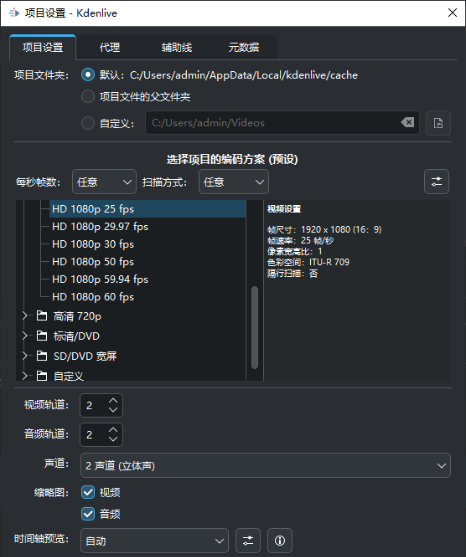This screenshot has height=557, width=466.
Task: Show timeline preview info icon
Action: tap(280, 541)
